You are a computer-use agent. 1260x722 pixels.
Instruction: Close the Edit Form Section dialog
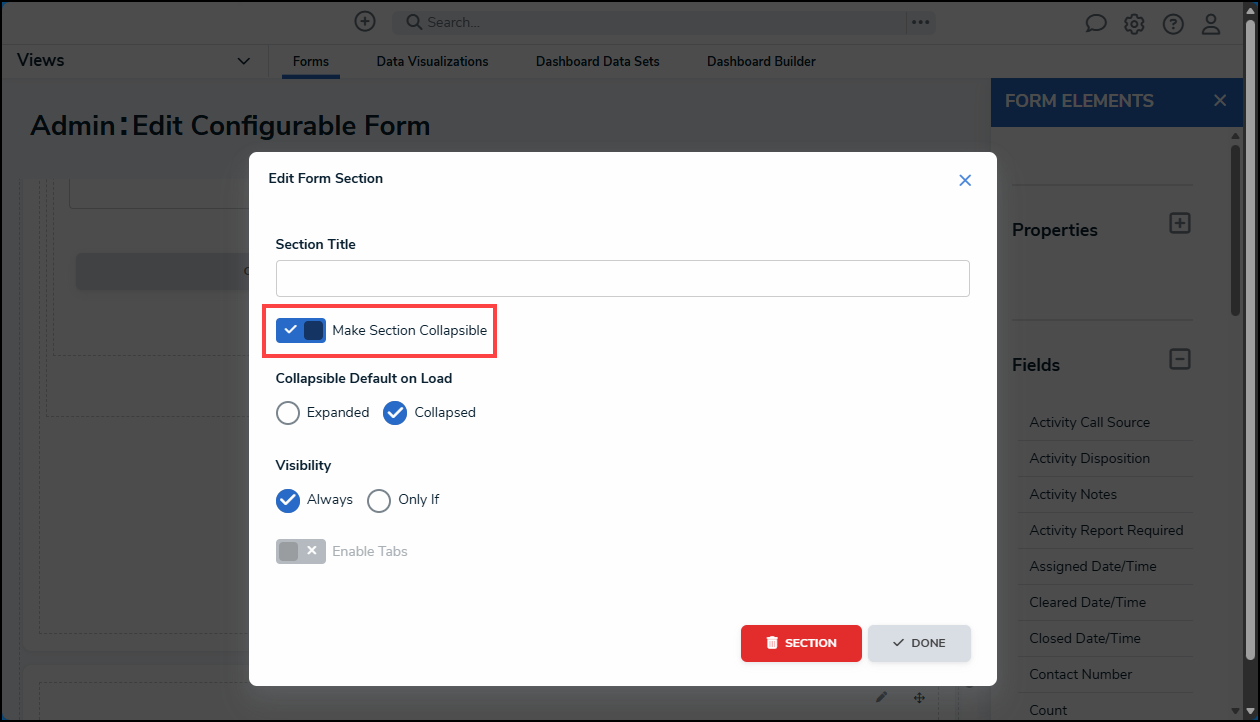tap(965, 180)
